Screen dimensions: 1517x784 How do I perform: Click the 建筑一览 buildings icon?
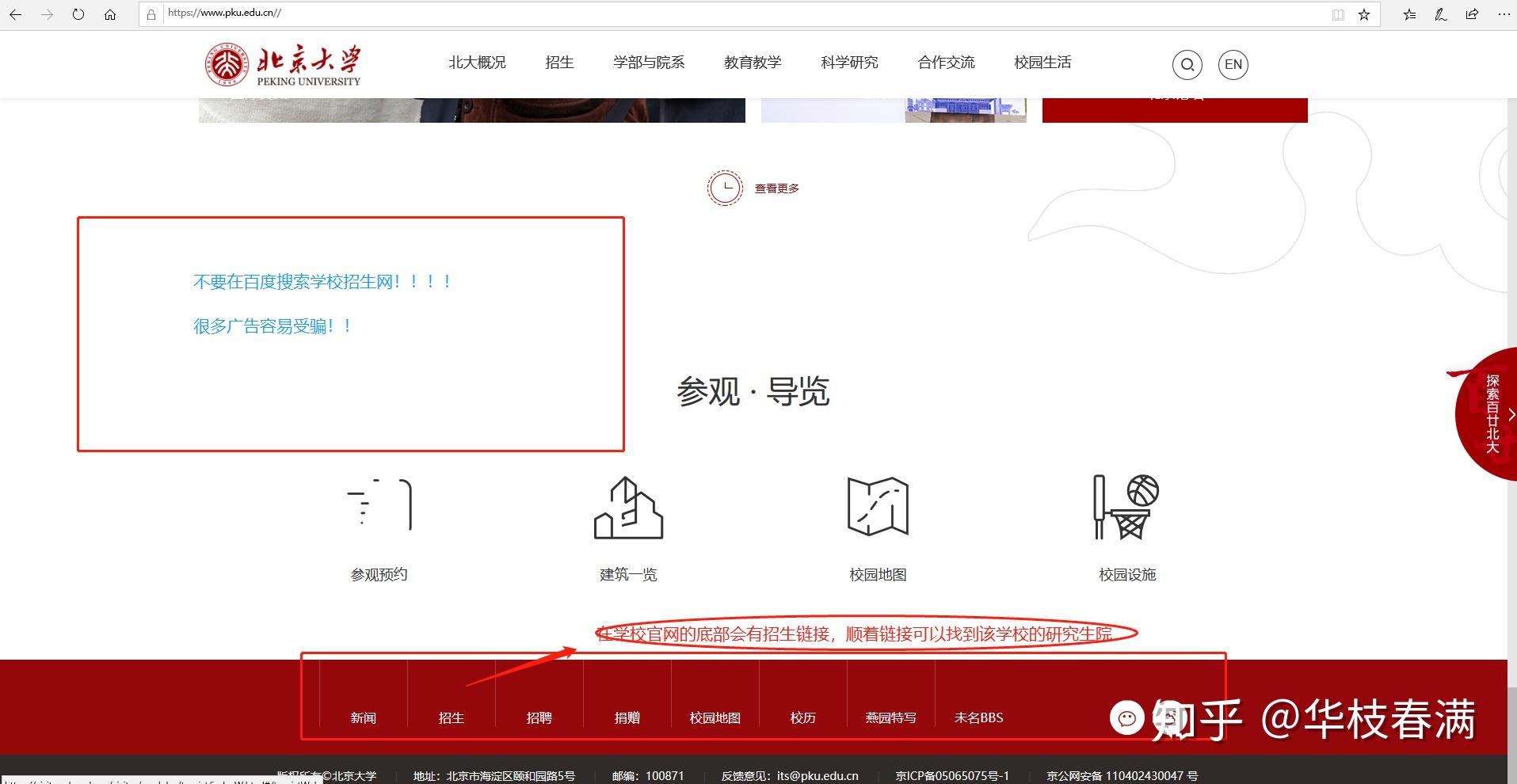click(x=628, y=508)
